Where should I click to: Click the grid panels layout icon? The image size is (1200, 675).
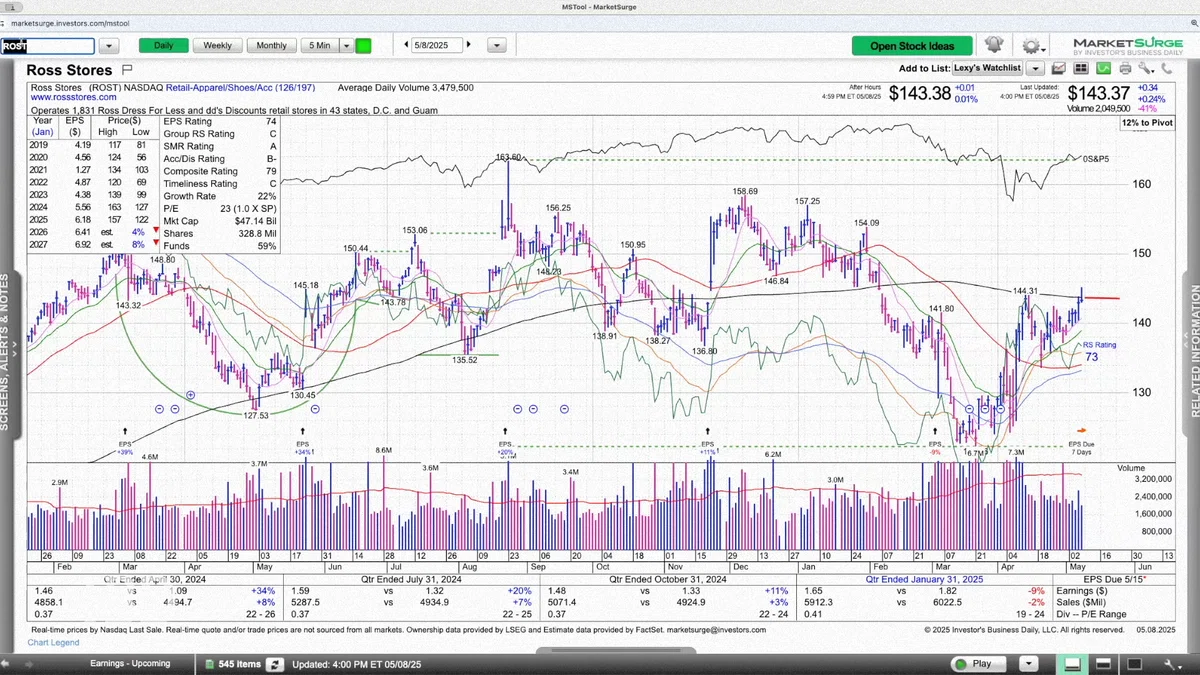click(1081, 68)
